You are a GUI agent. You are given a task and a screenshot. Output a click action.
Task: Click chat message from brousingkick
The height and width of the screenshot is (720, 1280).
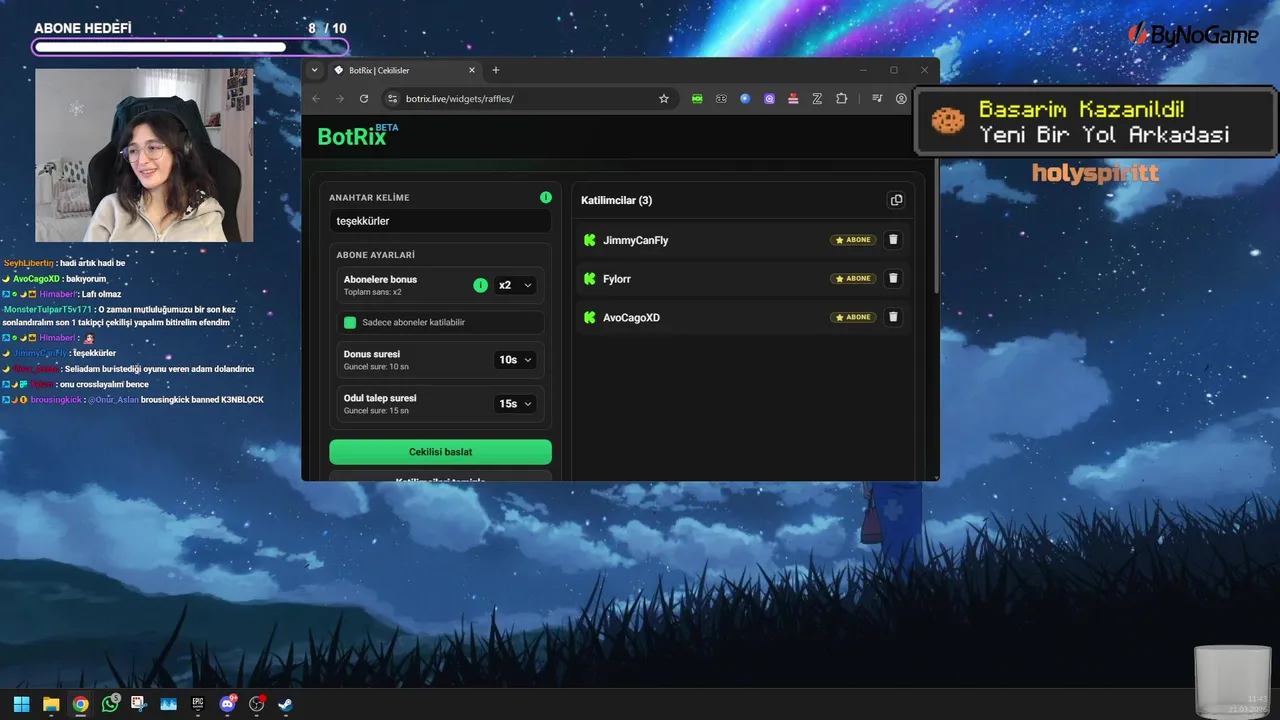(x=133, y=399)
